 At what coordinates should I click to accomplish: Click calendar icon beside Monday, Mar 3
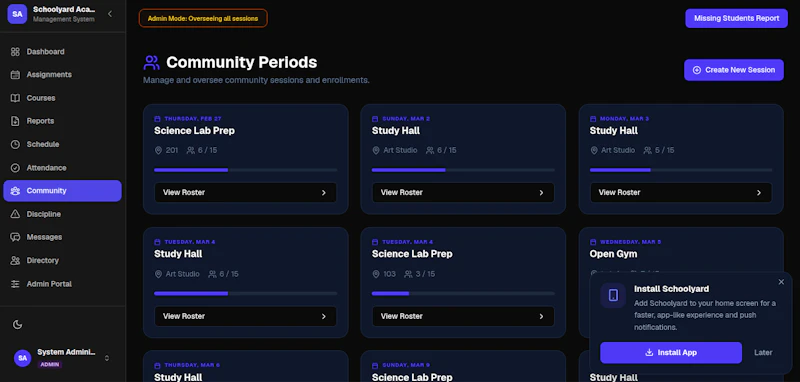point(593,118)
